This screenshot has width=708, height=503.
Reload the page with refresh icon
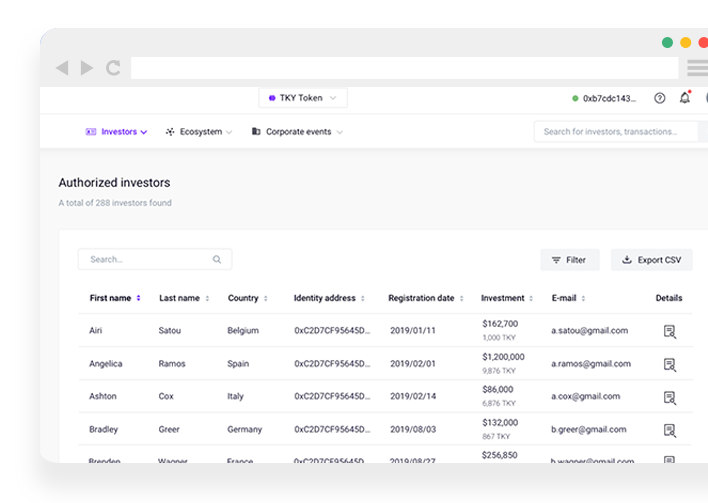point(113,68)
